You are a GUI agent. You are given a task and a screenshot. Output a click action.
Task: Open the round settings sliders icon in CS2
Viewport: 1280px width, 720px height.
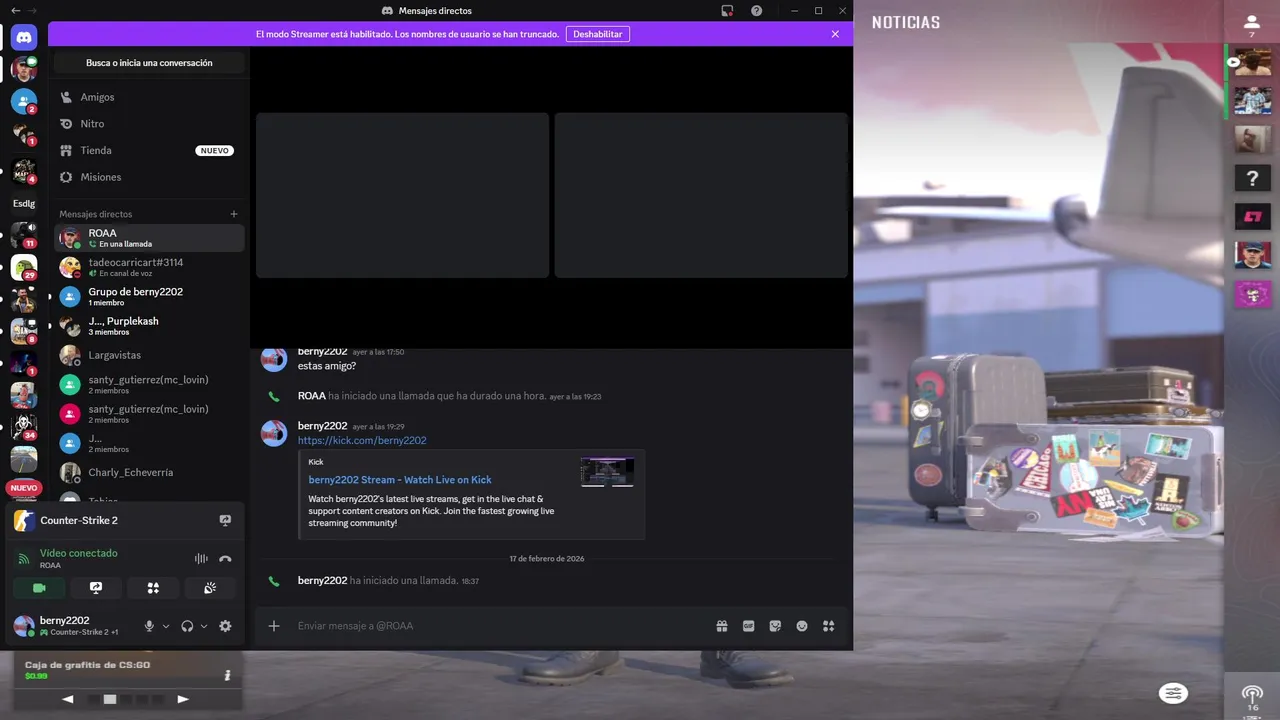[x=1173, y=693]
